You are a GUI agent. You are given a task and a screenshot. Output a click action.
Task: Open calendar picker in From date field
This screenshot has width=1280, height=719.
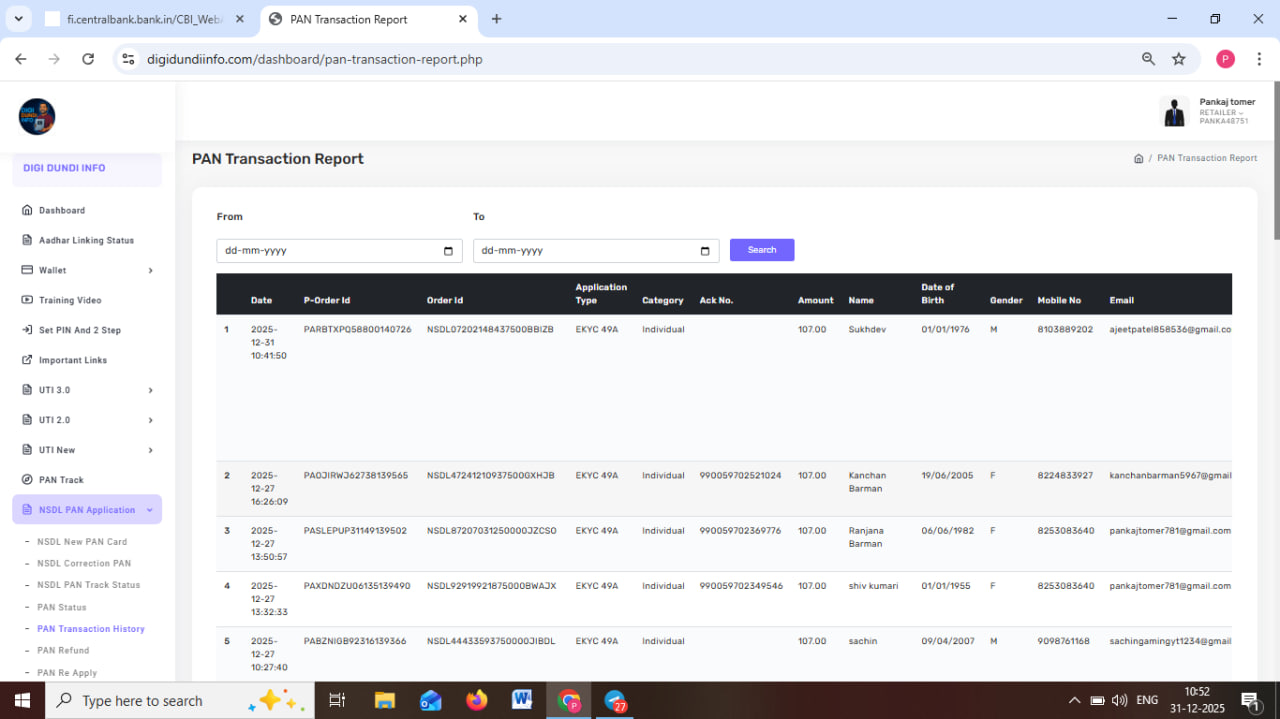click(x=448, y=251)
